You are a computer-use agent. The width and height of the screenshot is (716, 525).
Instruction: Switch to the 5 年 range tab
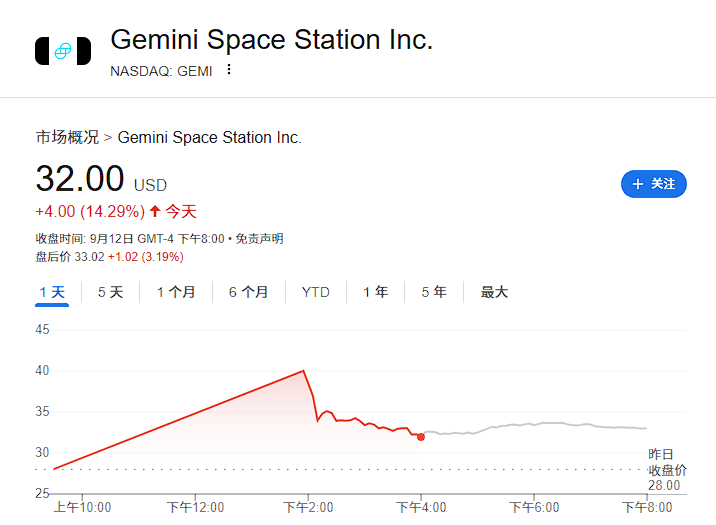coord(434,292)
